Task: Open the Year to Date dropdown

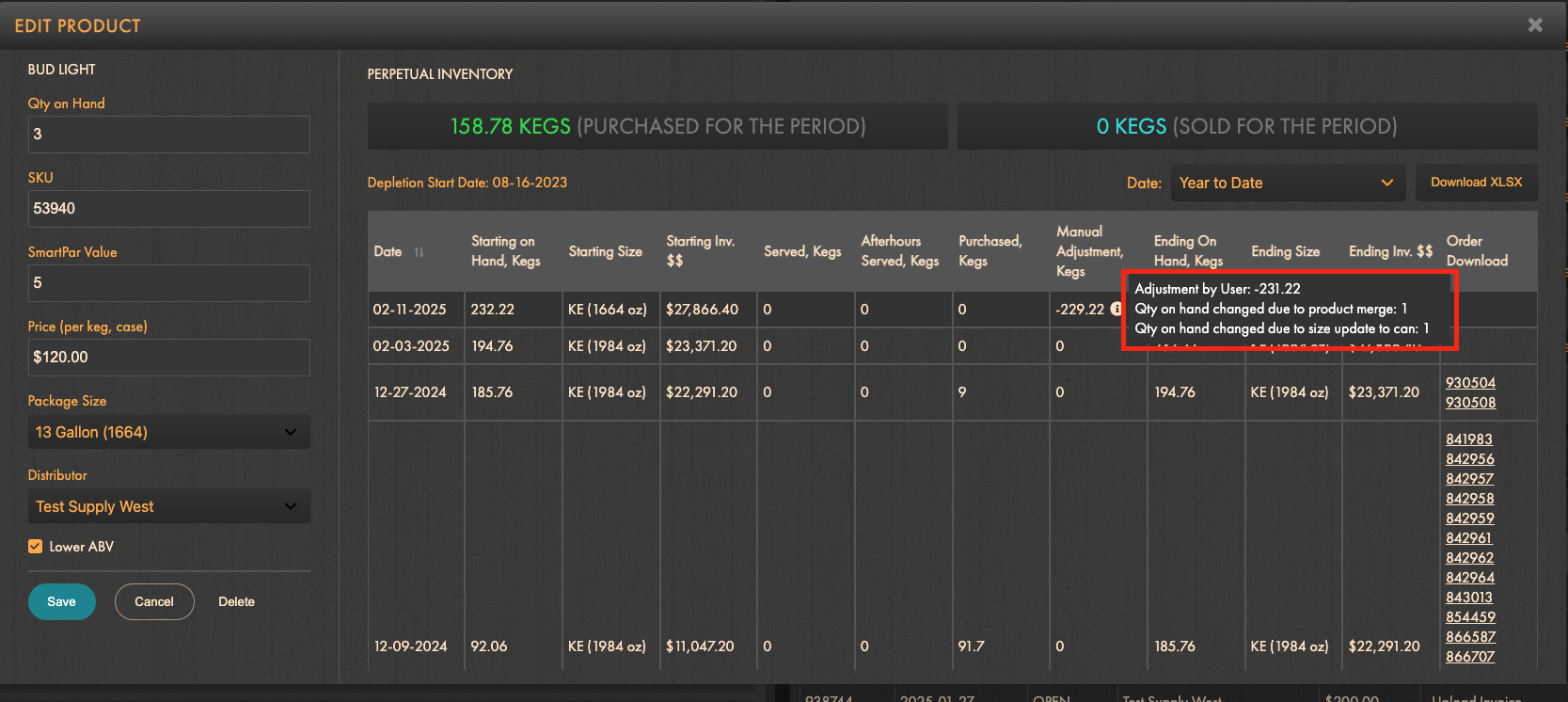Action: [x=1286, y=183]
